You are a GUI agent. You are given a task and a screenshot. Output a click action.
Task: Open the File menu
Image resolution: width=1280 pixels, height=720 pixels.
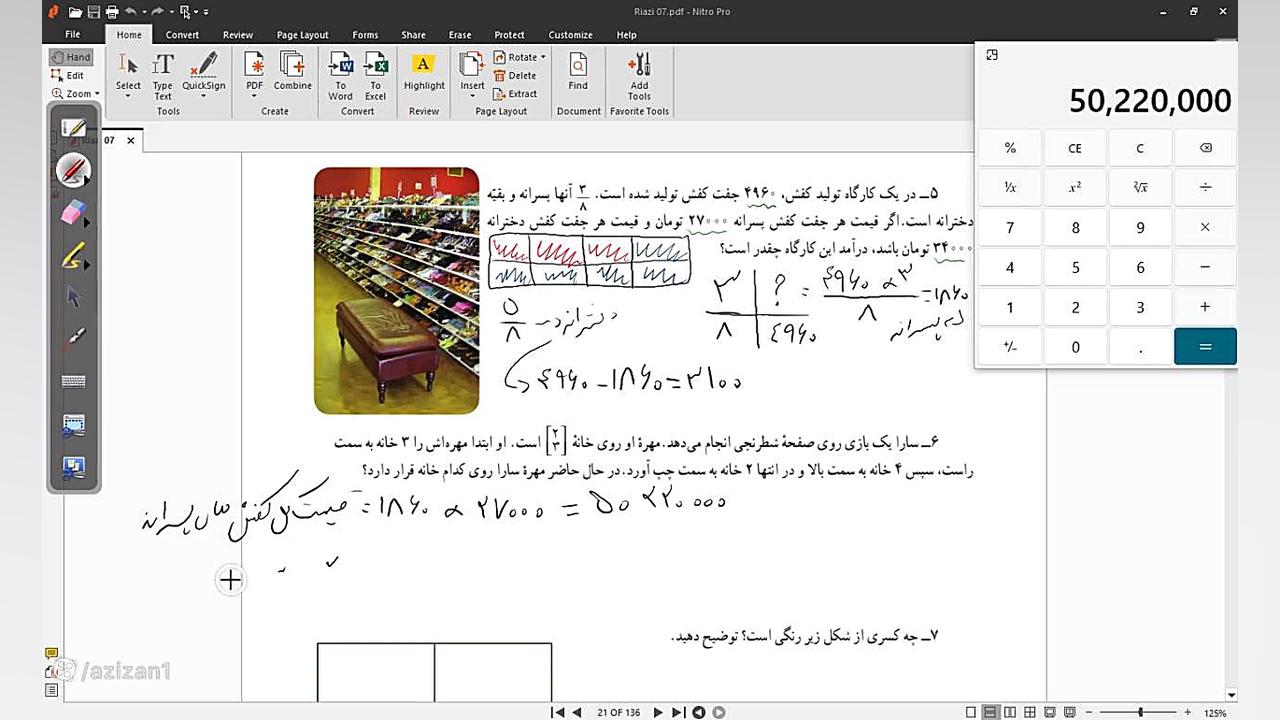(x=73, y=34)
